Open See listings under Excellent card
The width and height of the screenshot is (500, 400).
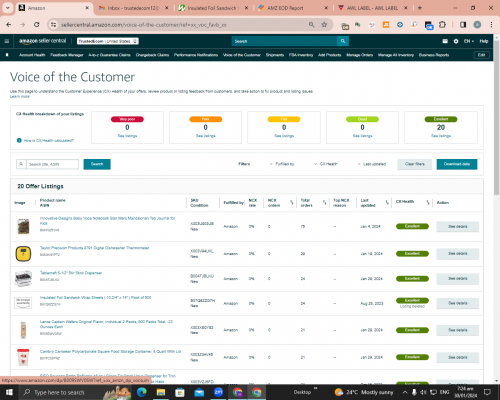pos(441,136)
